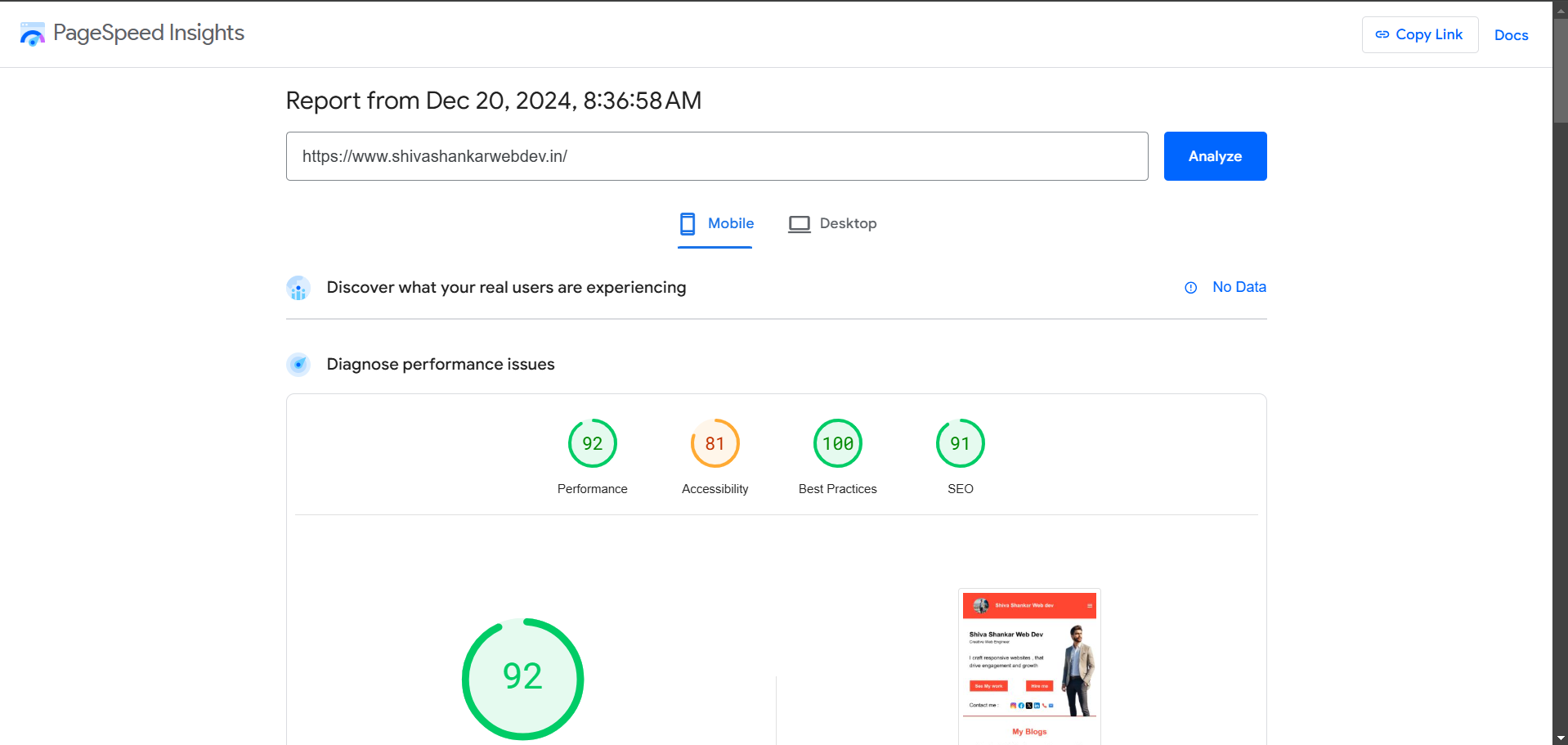Click the large 92 performance gauge
The height and width of the screenshot is (745, 1568).
522,677
